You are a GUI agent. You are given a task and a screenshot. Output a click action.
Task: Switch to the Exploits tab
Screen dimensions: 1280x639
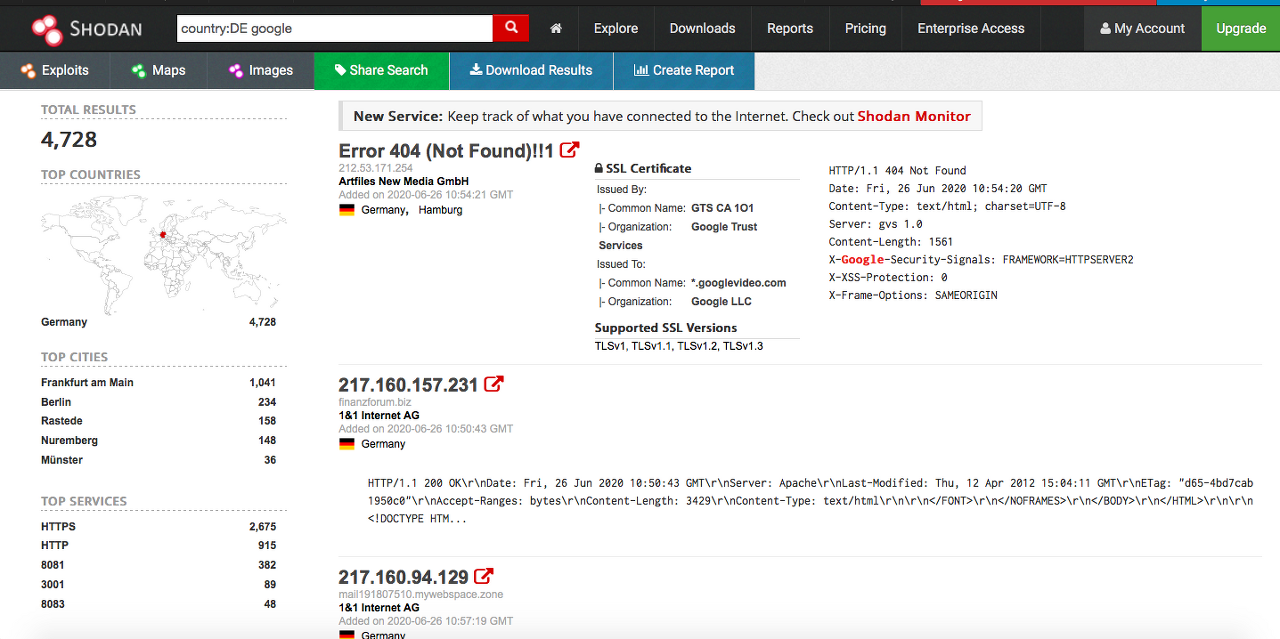pos(55,70)
